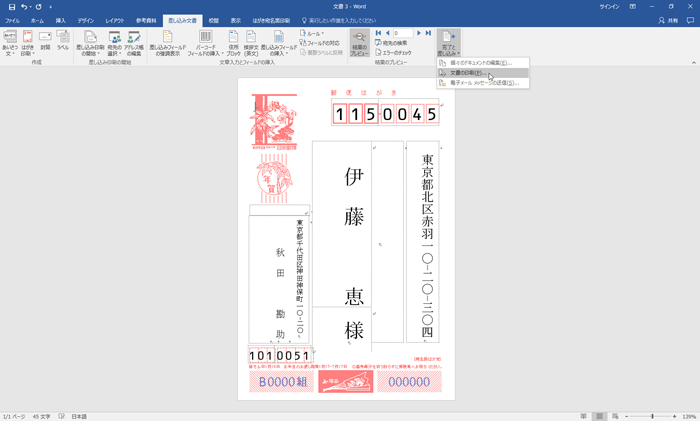Screen dimensions: 700x421
Task: Click the record number input field
Action: point(402,33)
